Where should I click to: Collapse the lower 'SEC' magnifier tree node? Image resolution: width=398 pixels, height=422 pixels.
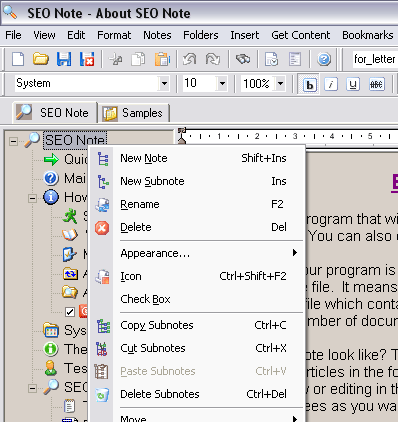pos(32,388)
